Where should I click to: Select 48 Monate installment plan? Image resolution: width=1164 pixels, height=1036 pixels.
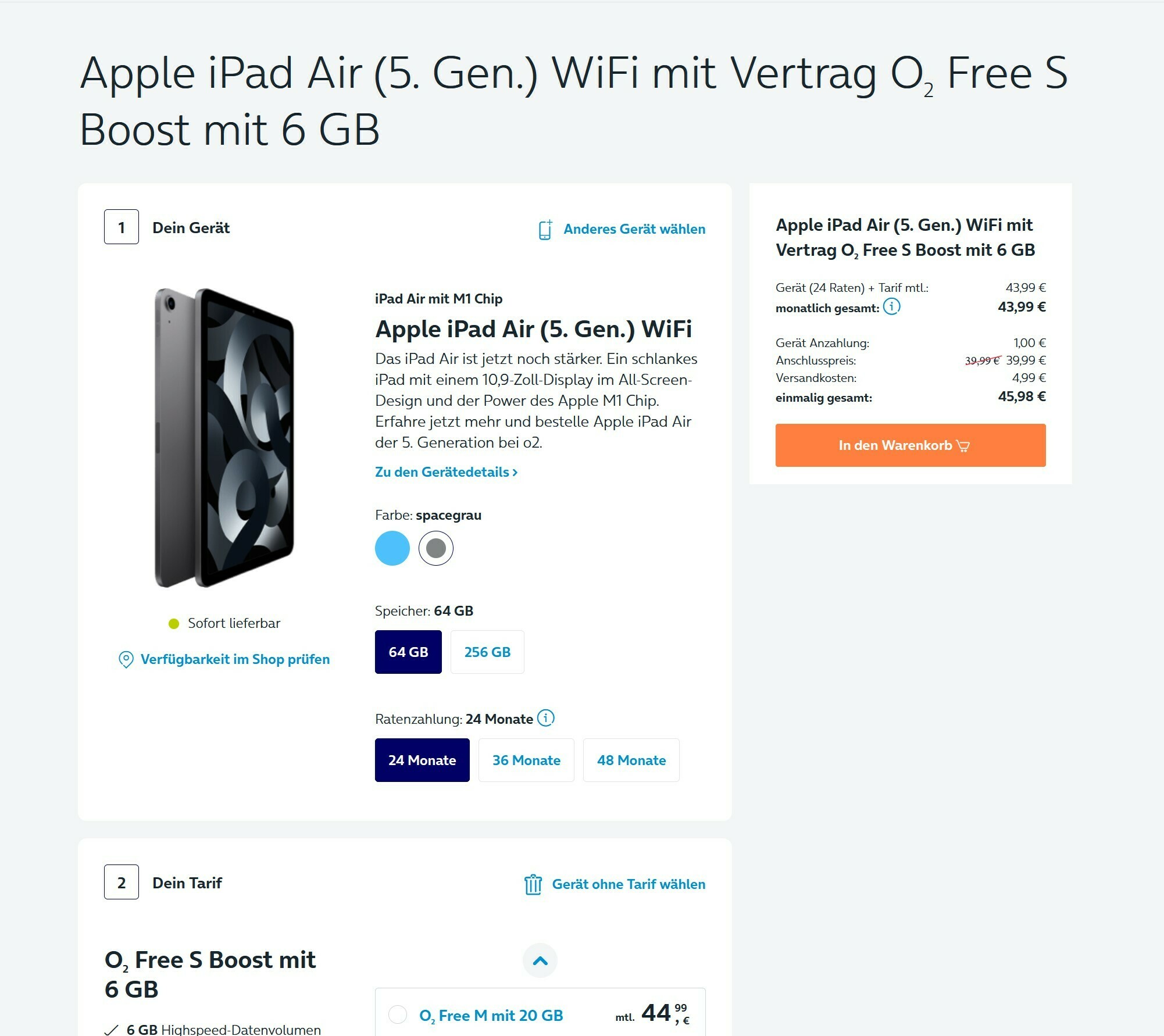tap(631, 760)
